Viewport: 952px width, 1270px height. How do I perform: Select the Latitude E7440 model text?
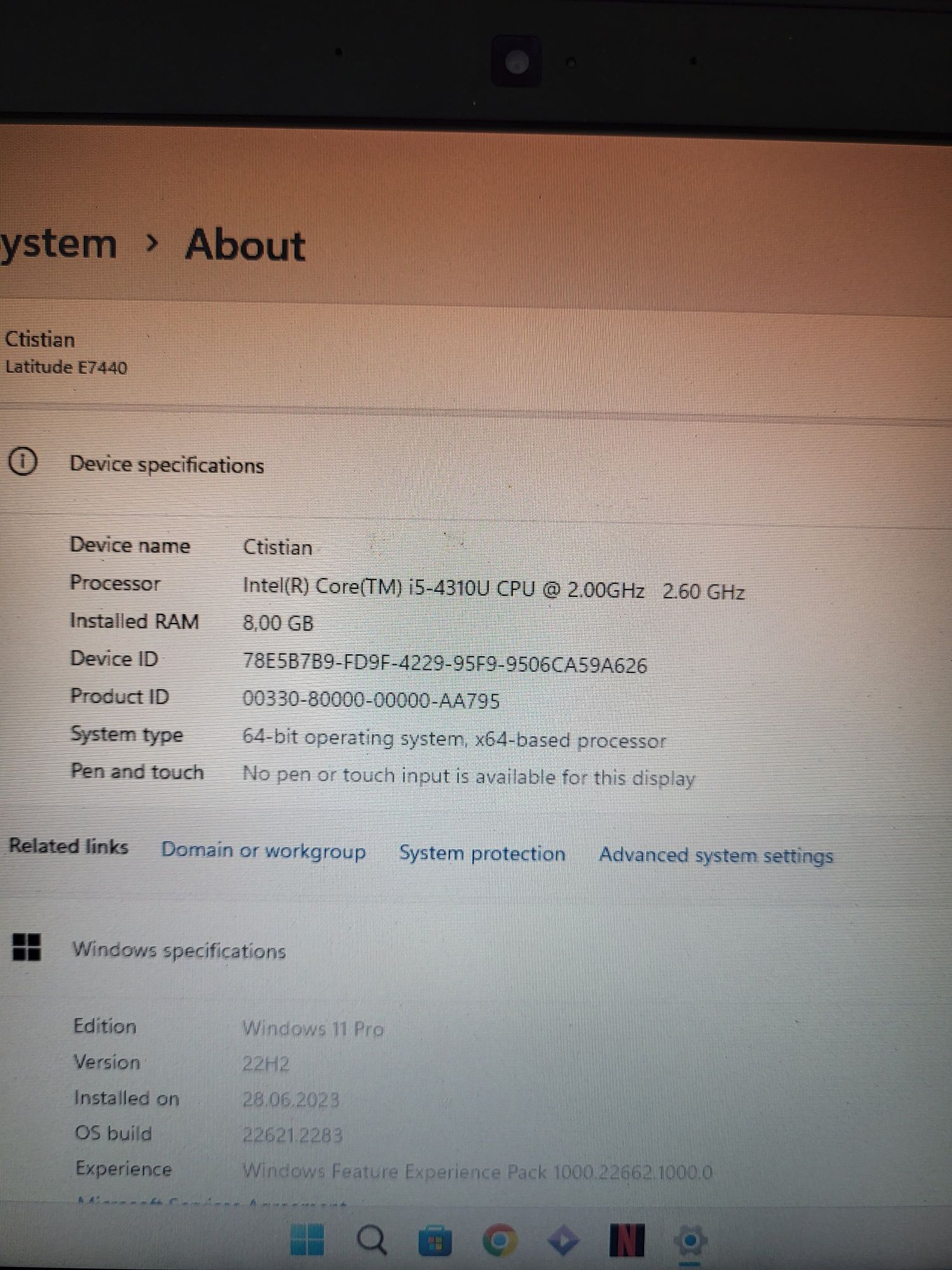click(66, 367)
